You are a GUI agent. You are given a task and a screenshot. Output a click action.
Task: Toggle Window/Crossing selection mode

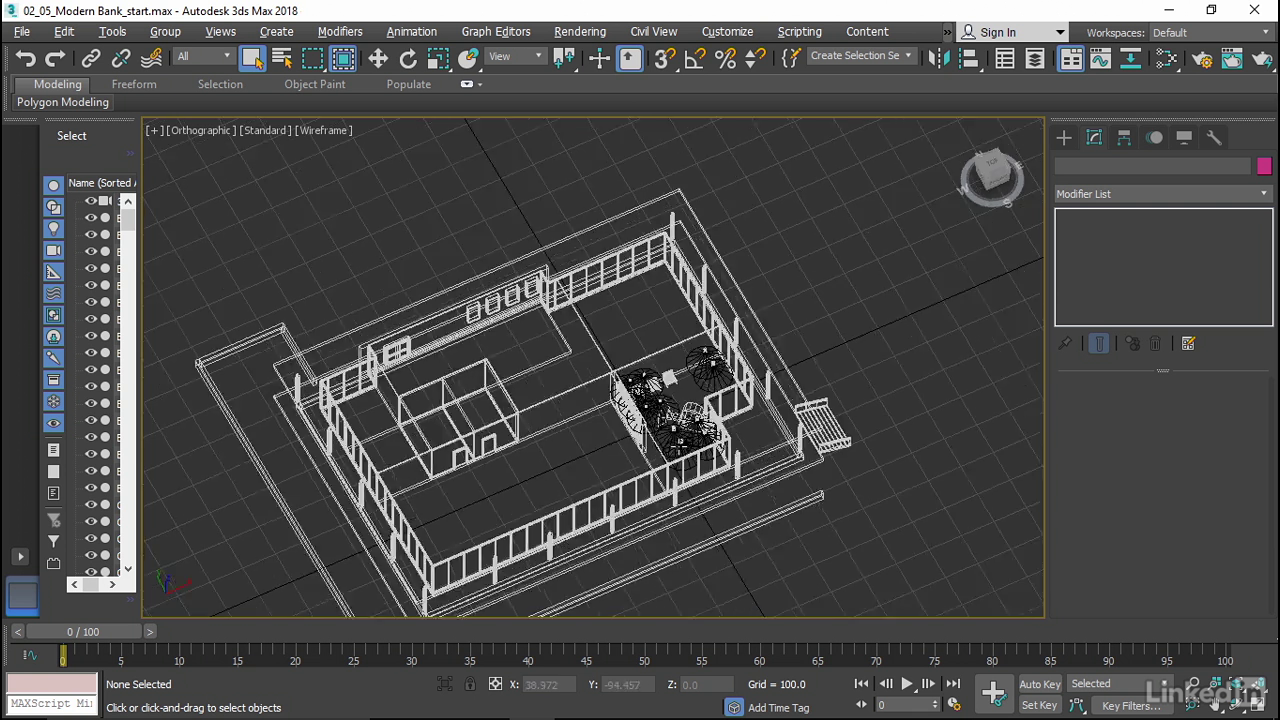pos(343,59)
